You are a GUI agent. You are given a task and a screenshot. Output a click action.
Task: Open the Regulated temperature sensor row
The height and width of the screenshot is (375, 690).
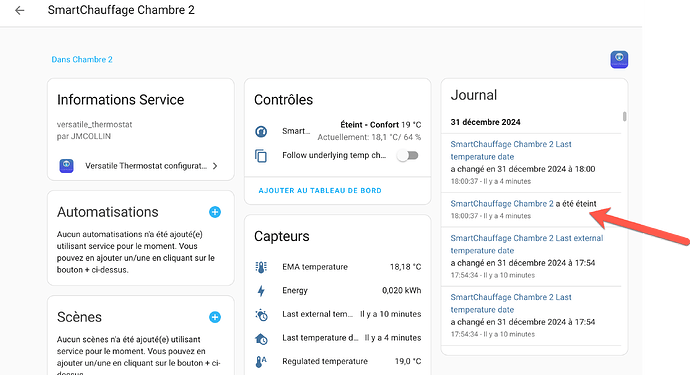338,361
